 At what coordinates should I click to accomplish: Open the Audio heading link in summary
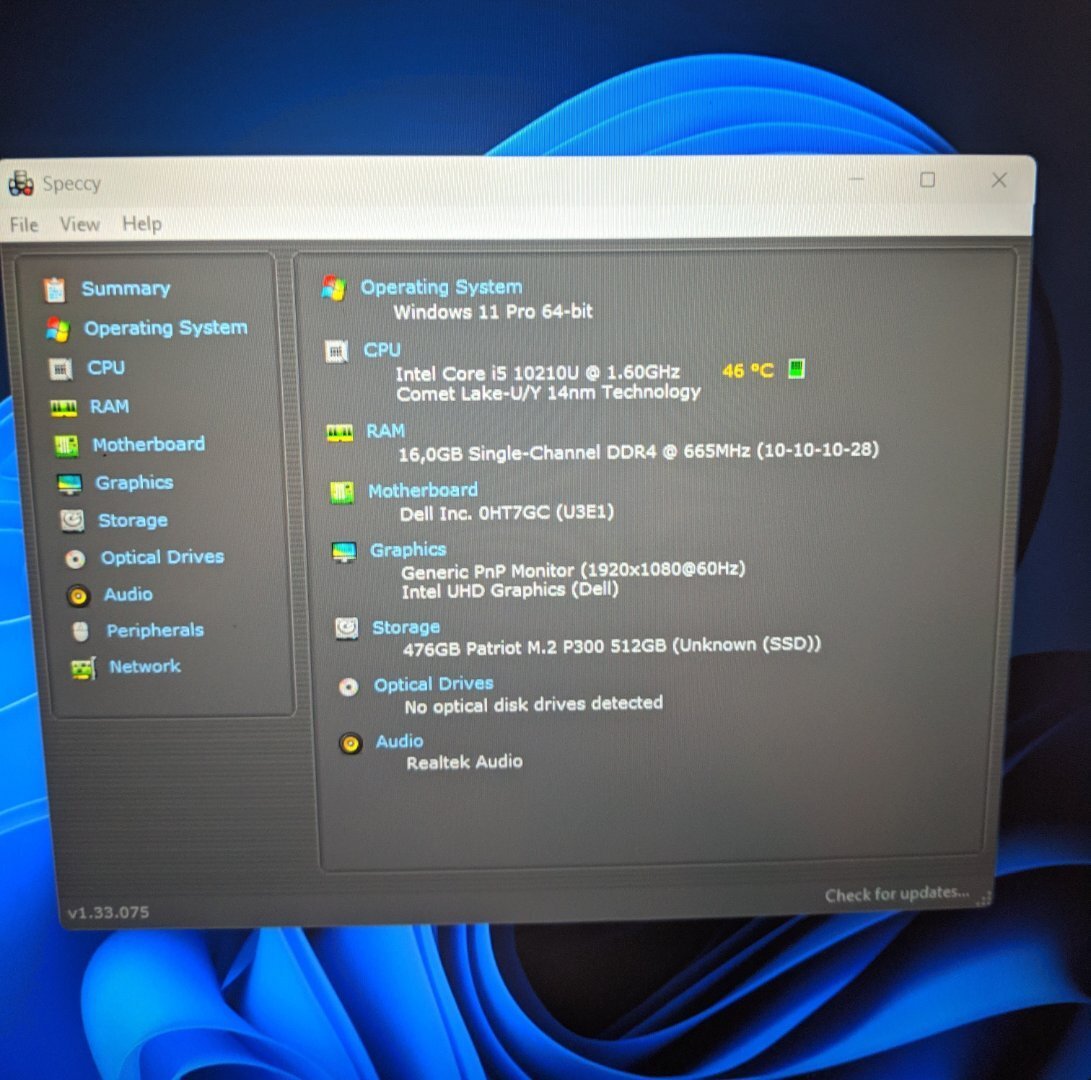pos(399,741)
